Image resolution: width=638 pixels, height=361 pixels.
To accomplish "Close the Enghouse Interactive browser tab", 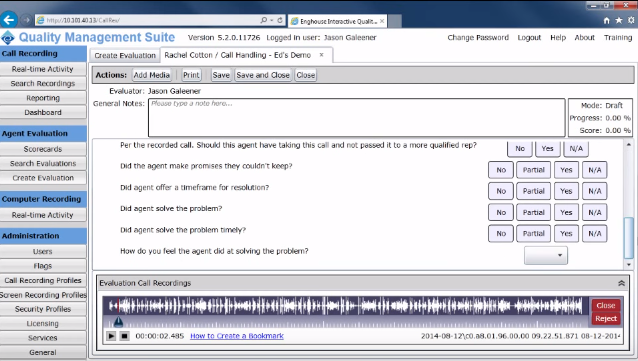I will 382,21.
